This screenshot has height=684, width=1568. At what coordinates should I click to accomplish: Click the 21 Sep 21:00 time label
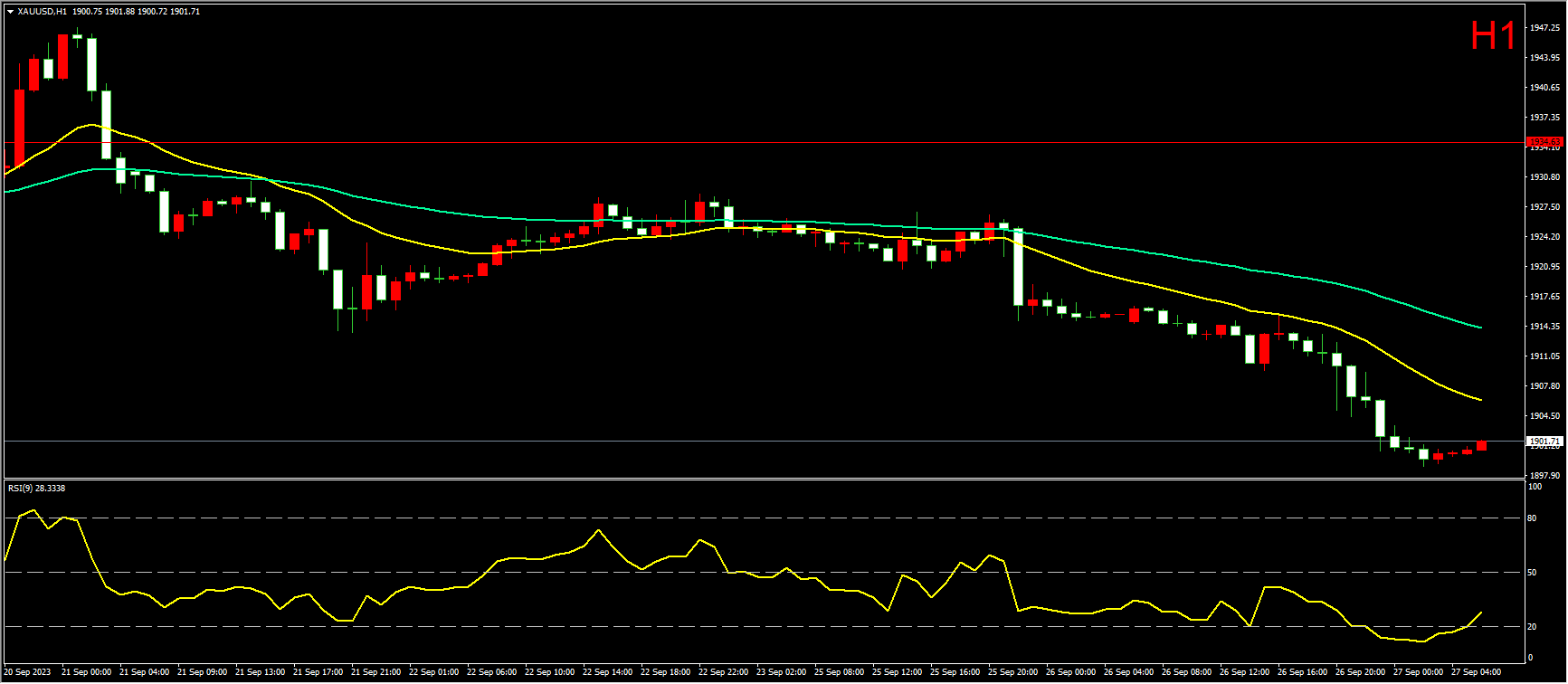(x=375, y=672)
